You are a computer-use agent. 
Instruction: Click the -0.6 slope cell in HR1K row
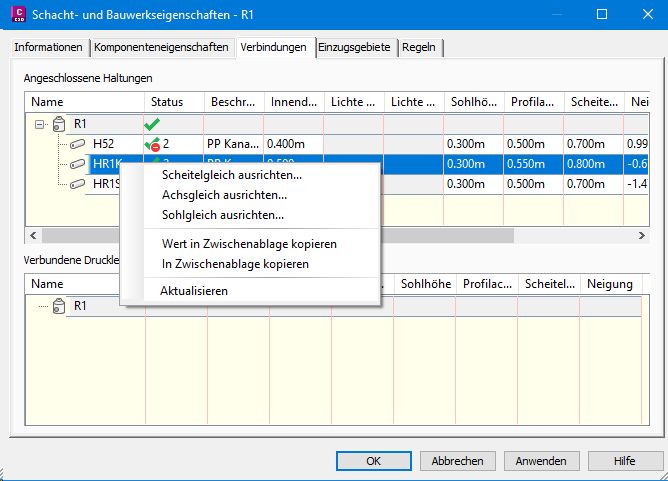click(x=637, y=164)
